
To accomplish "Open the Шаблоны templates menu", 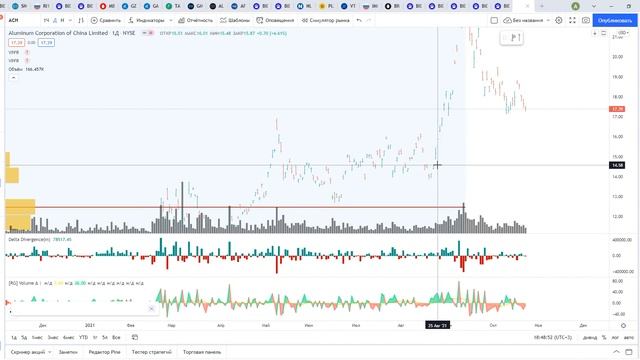I will (235, 20).
